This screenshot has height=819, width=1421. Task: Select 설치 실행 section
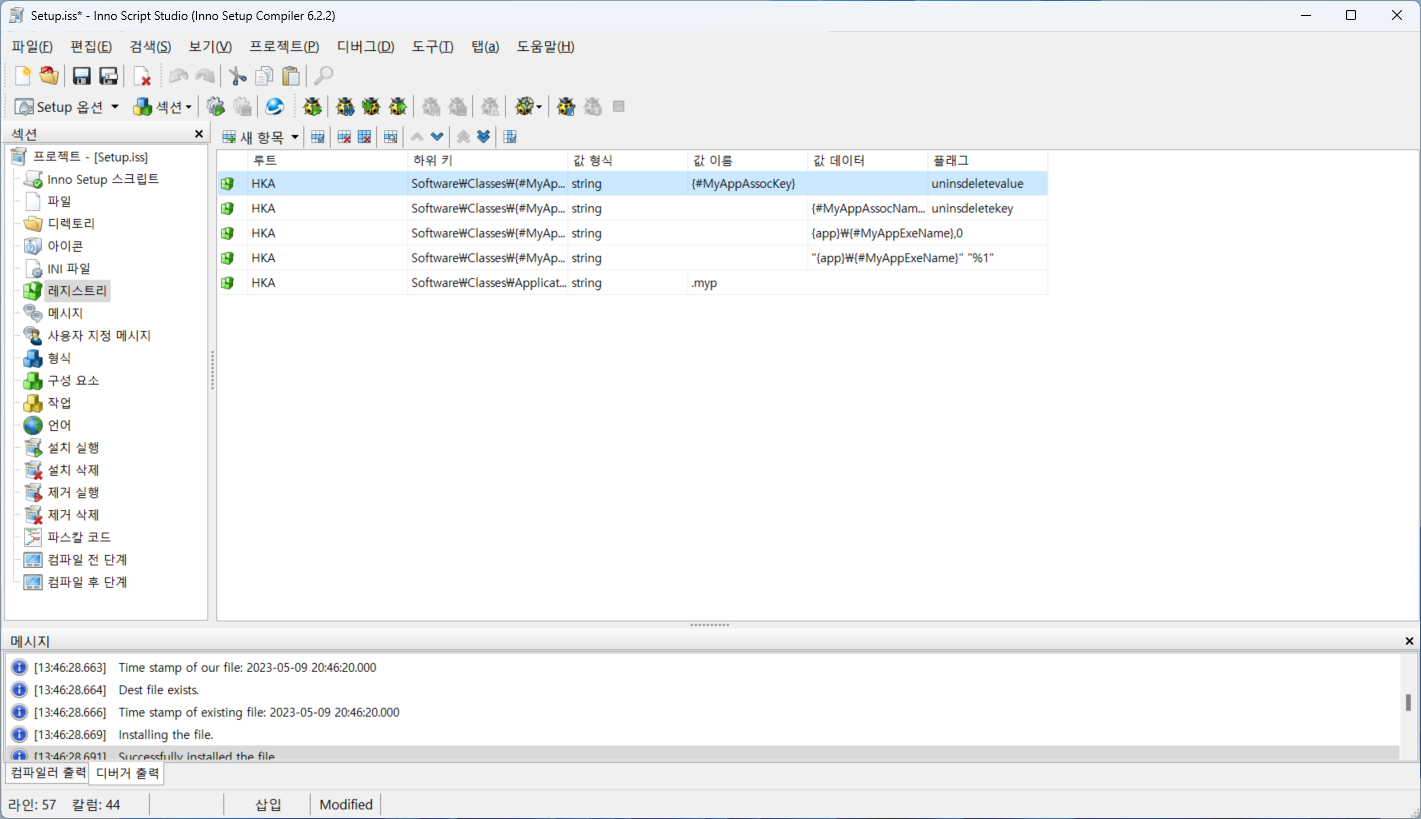[x=73, y=447]
